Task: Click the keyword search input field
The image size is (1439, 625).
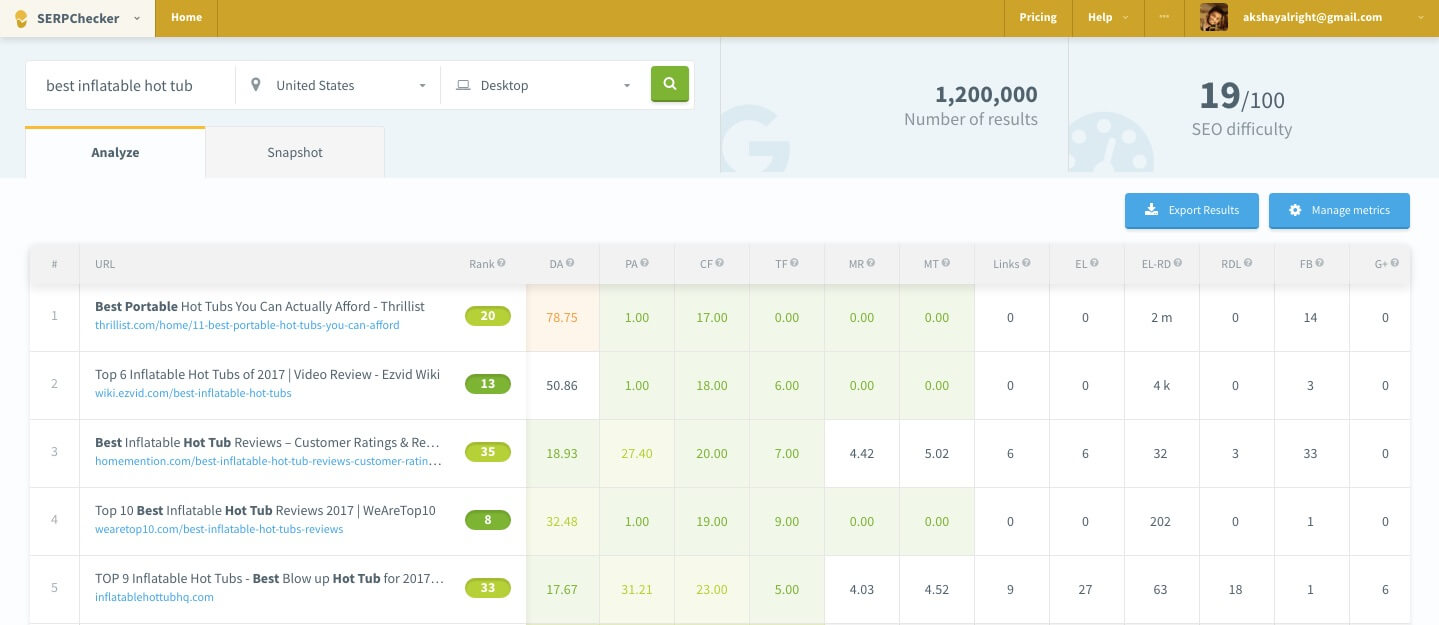Action: [130, 85]
